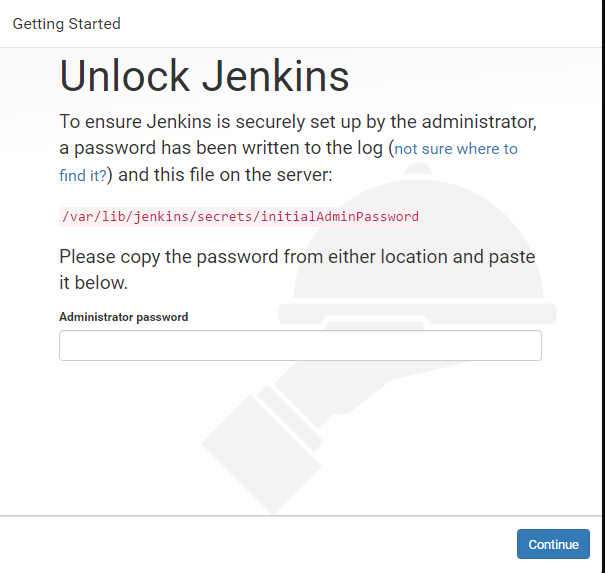Click the "Administrator password" field label
605x573 pixels.
pyautogui.click(x=124, y=317)
